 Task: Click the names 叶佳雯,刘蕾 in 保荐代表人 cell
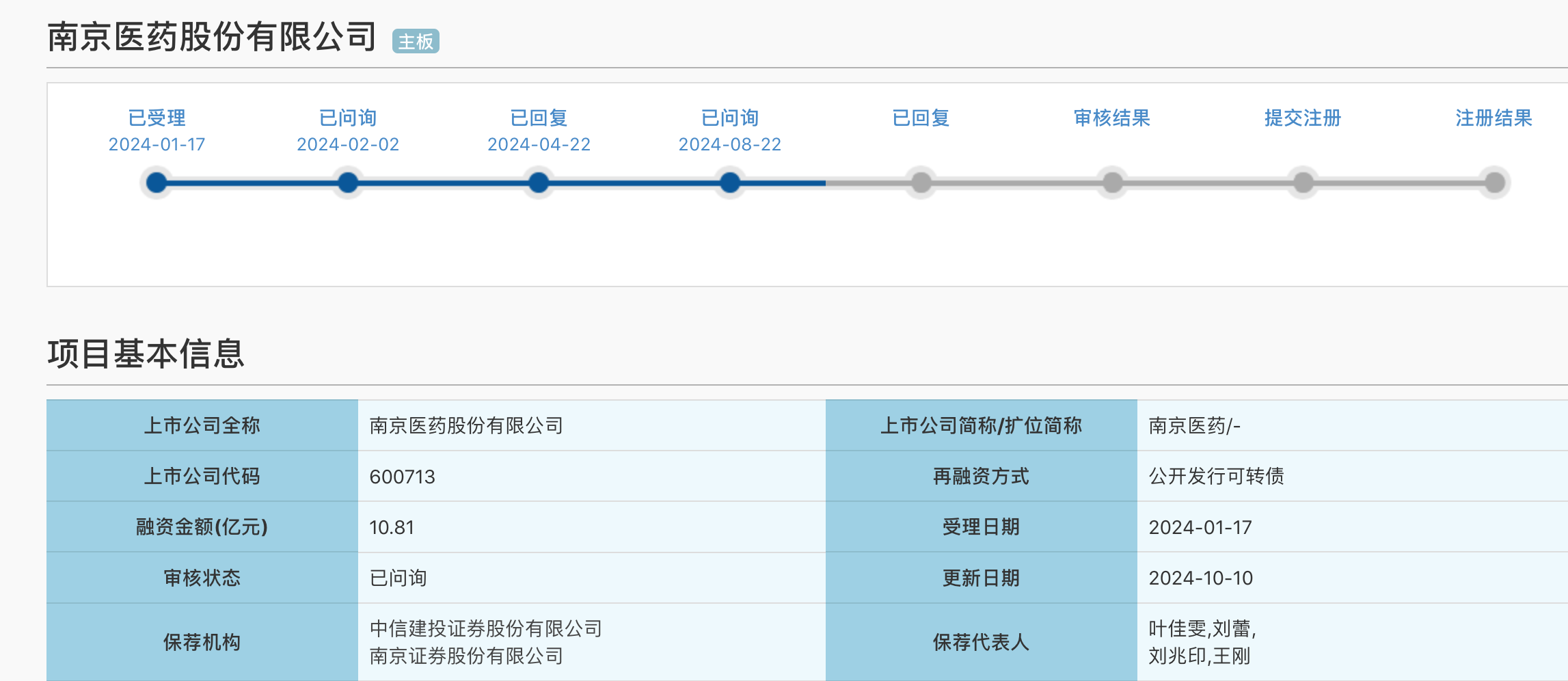(1202, 628)
